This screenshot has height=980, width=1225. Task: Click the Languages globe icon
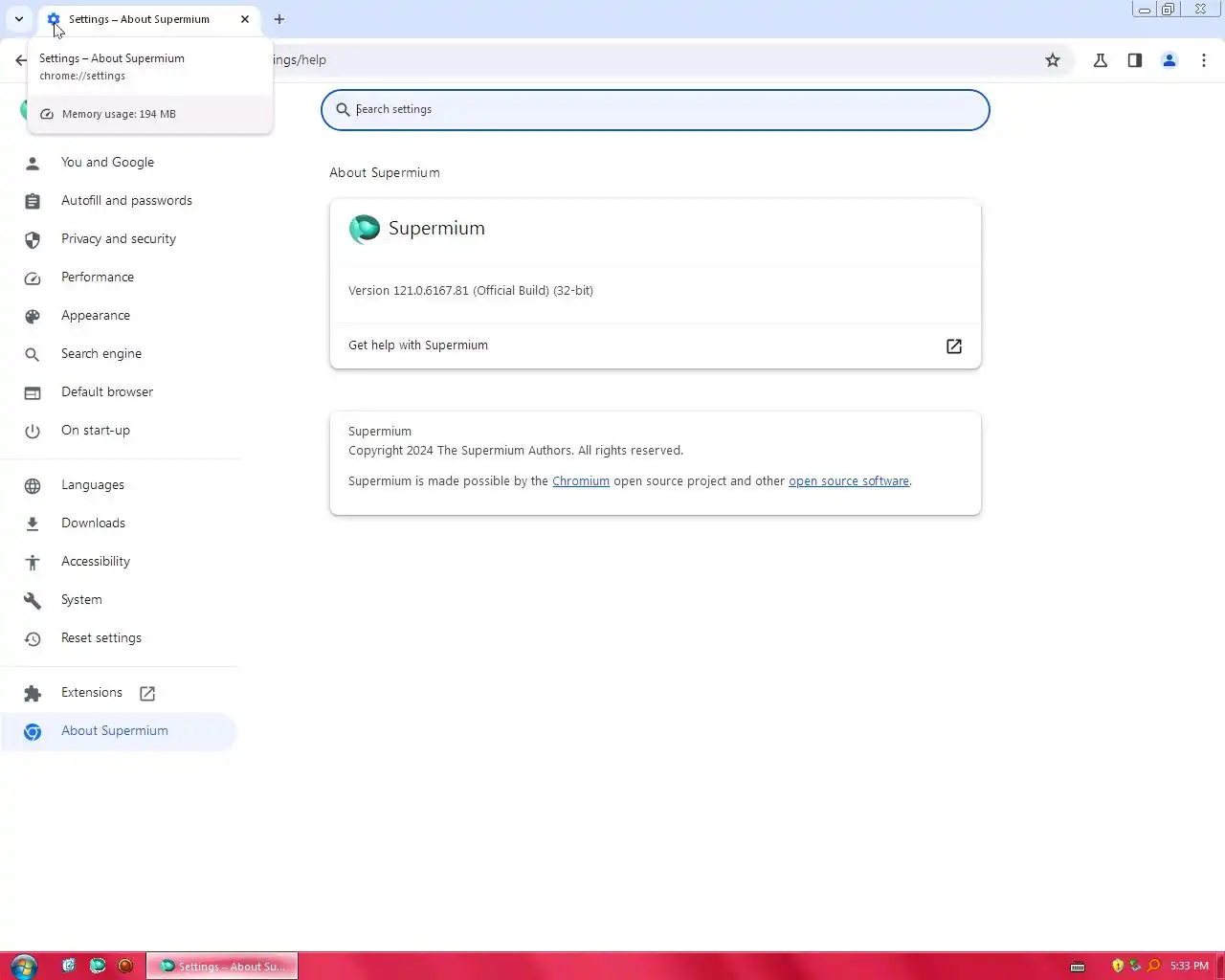coord(33,486)
